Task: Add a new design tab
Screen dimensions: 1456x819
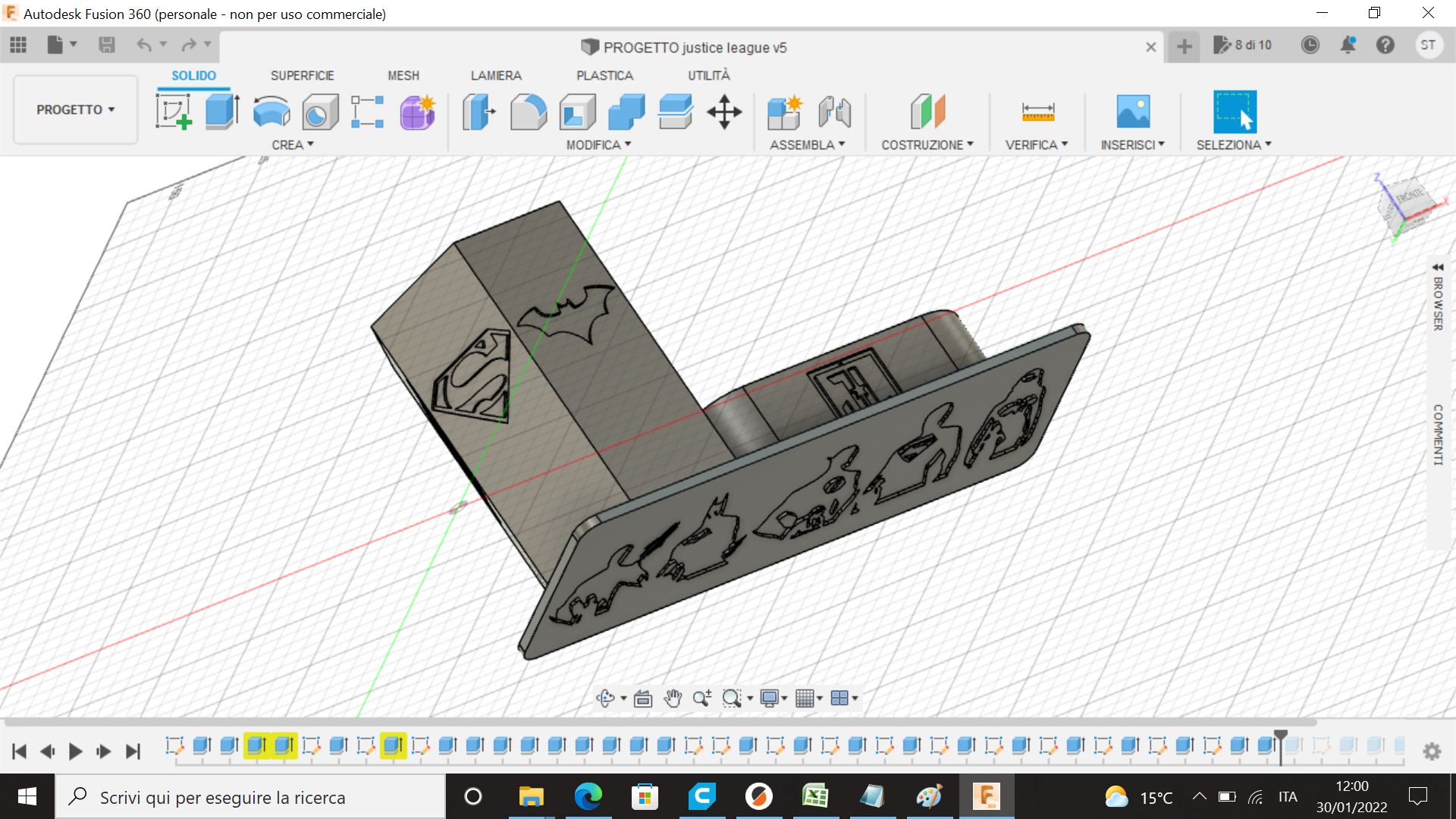Action: click(x=1184, y=47)
